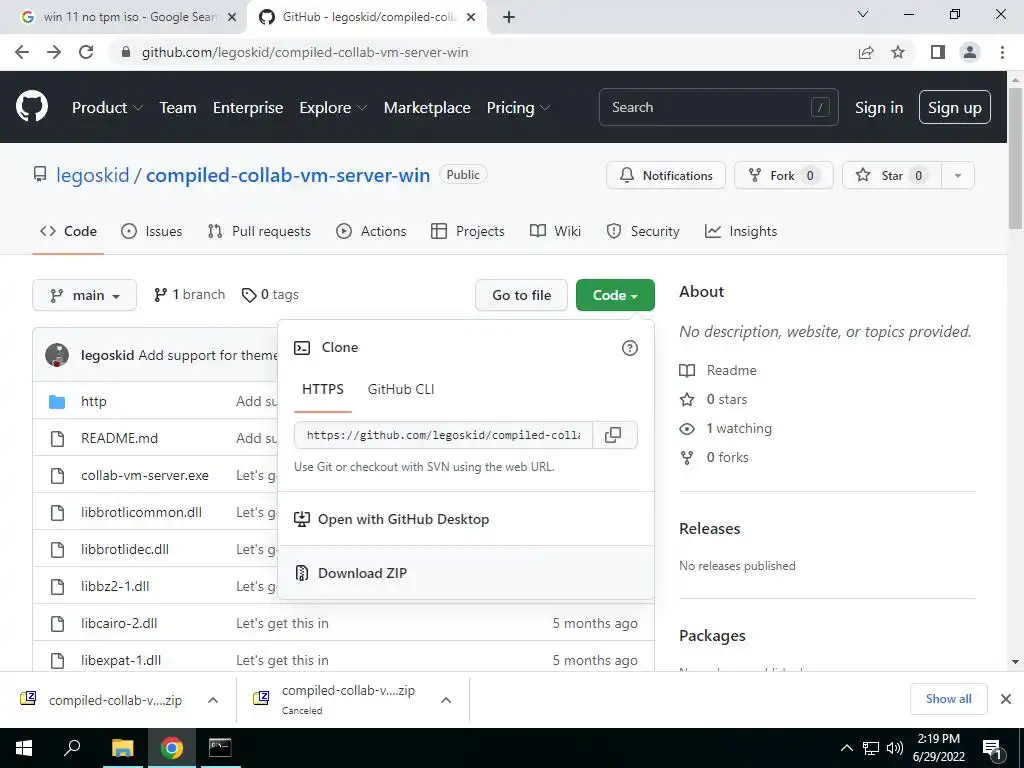
Task: Open Chrome profile avatar icon
Action: [970, 52]
